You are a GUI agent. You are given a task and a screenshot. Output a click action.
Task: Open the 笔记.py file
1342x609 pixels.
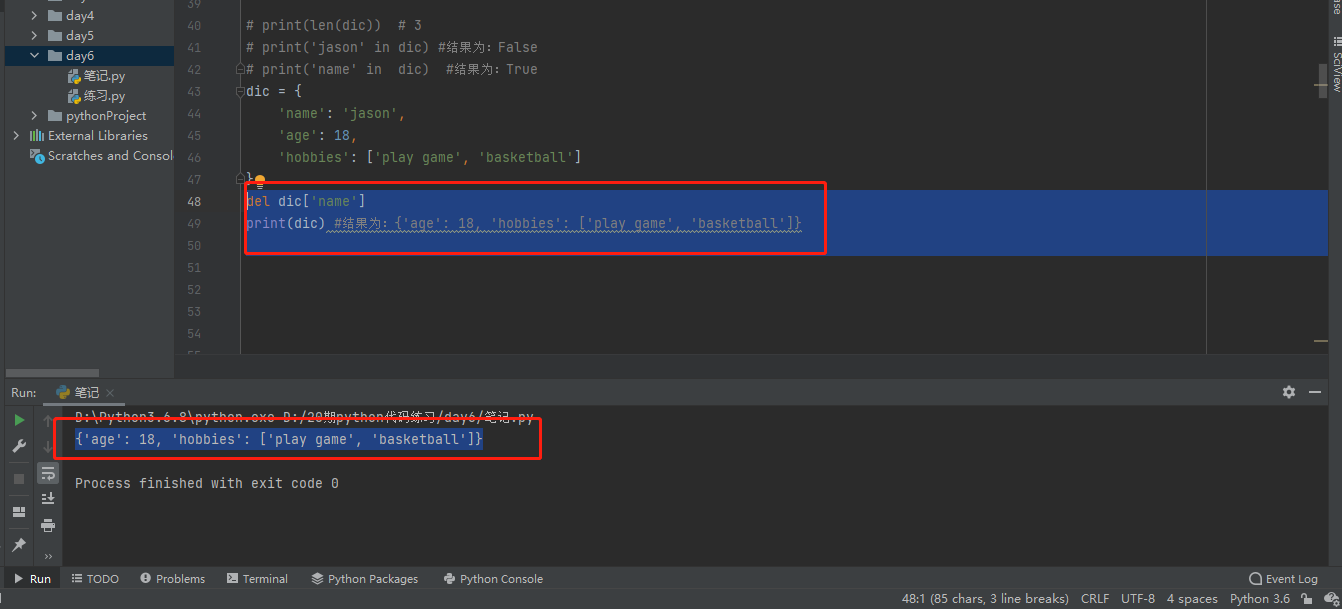click(x=96, y=76)
